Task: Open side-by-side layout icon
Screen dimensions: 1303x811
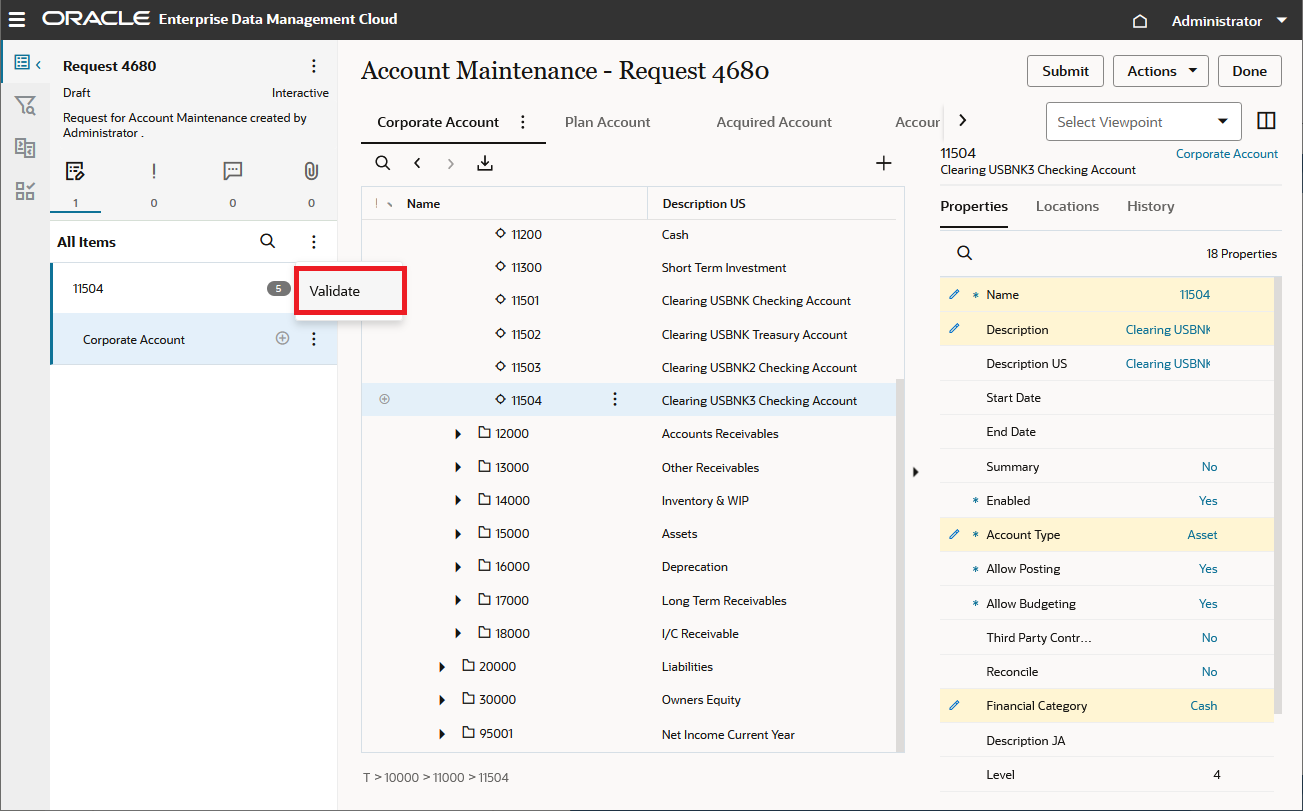Action: click(x=1266, y=121)
